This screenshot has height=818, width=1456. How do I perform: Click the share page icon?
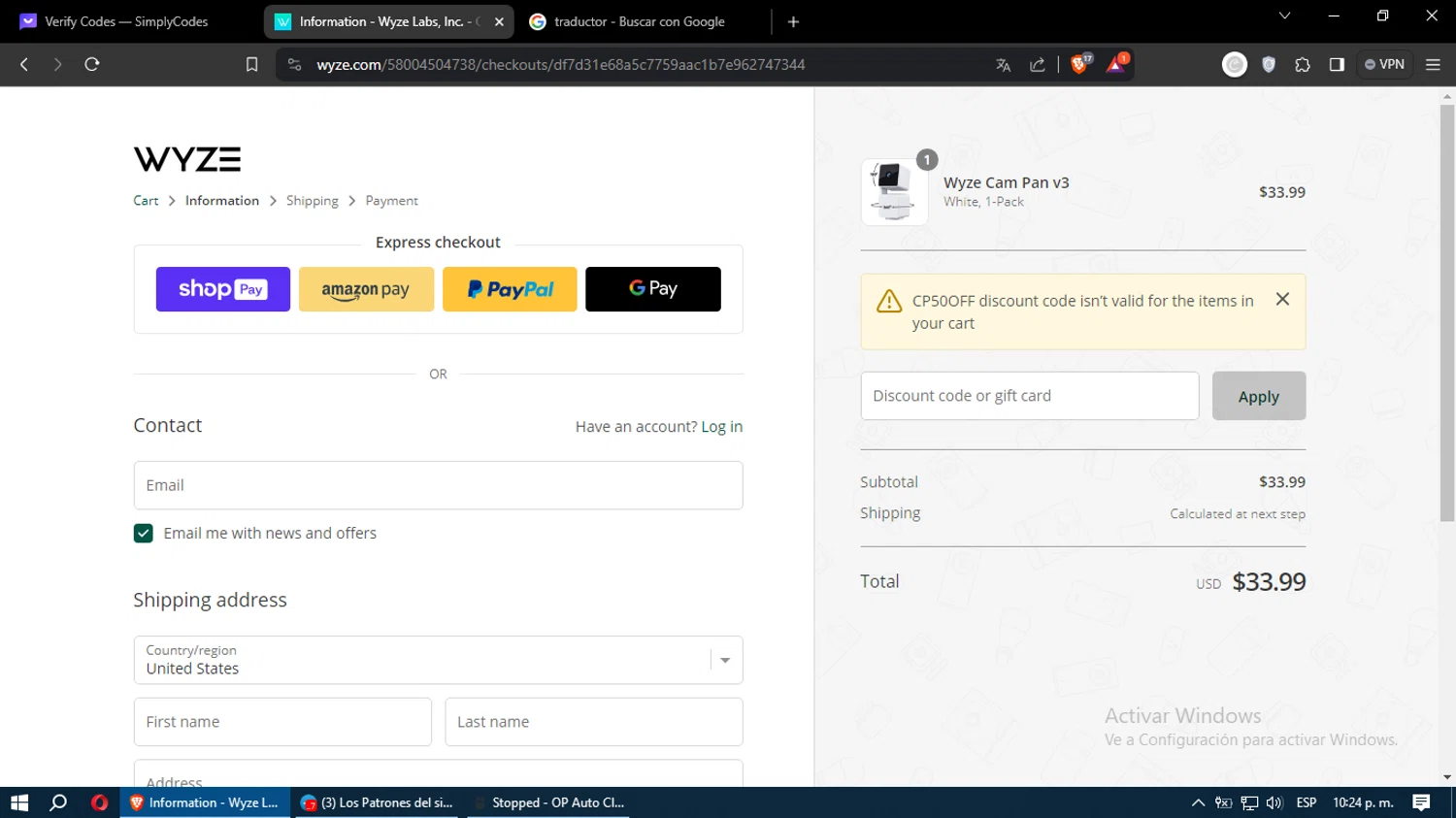click(1038, 65)
